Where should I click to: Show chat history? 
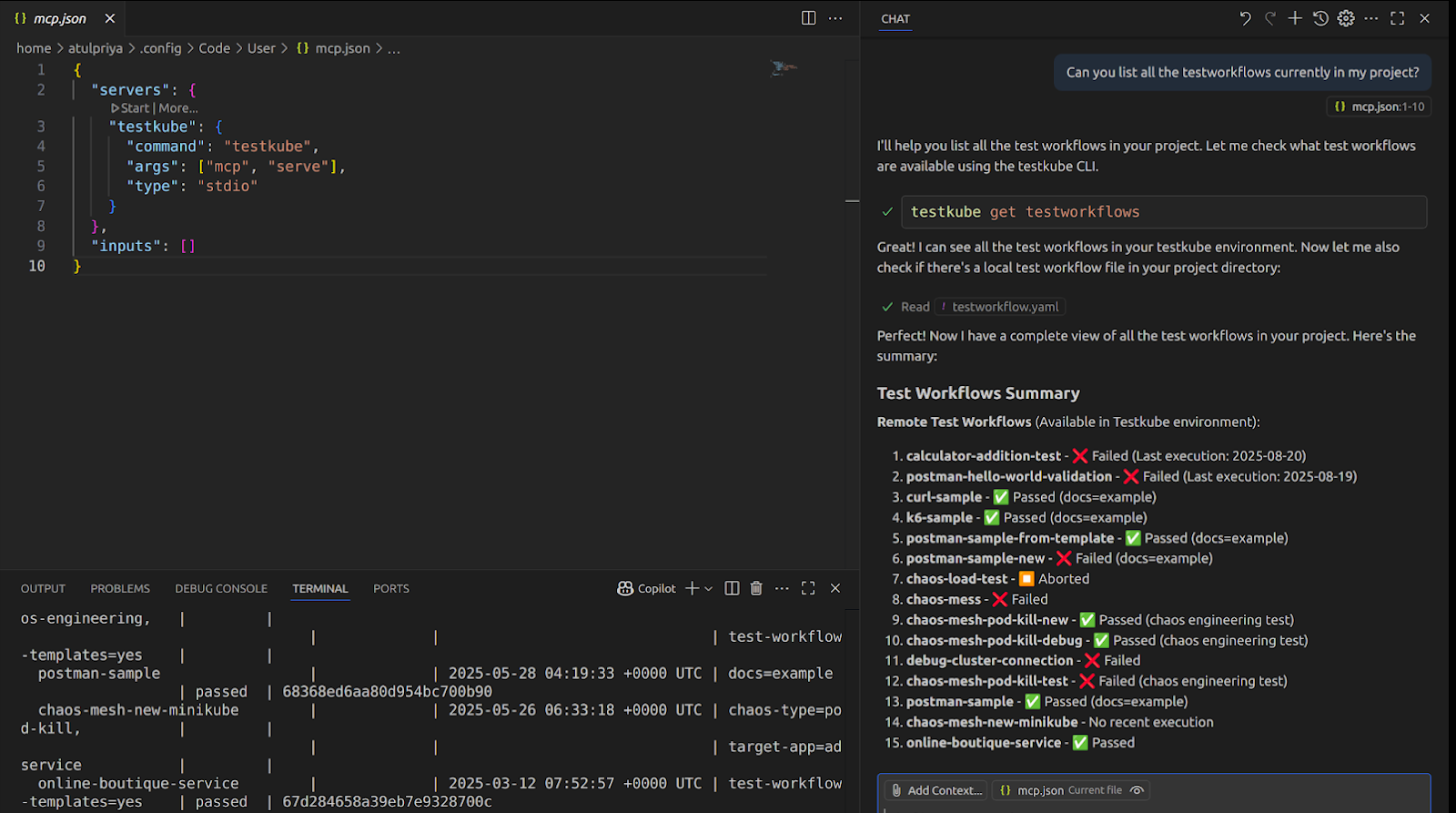(1320, 18)
